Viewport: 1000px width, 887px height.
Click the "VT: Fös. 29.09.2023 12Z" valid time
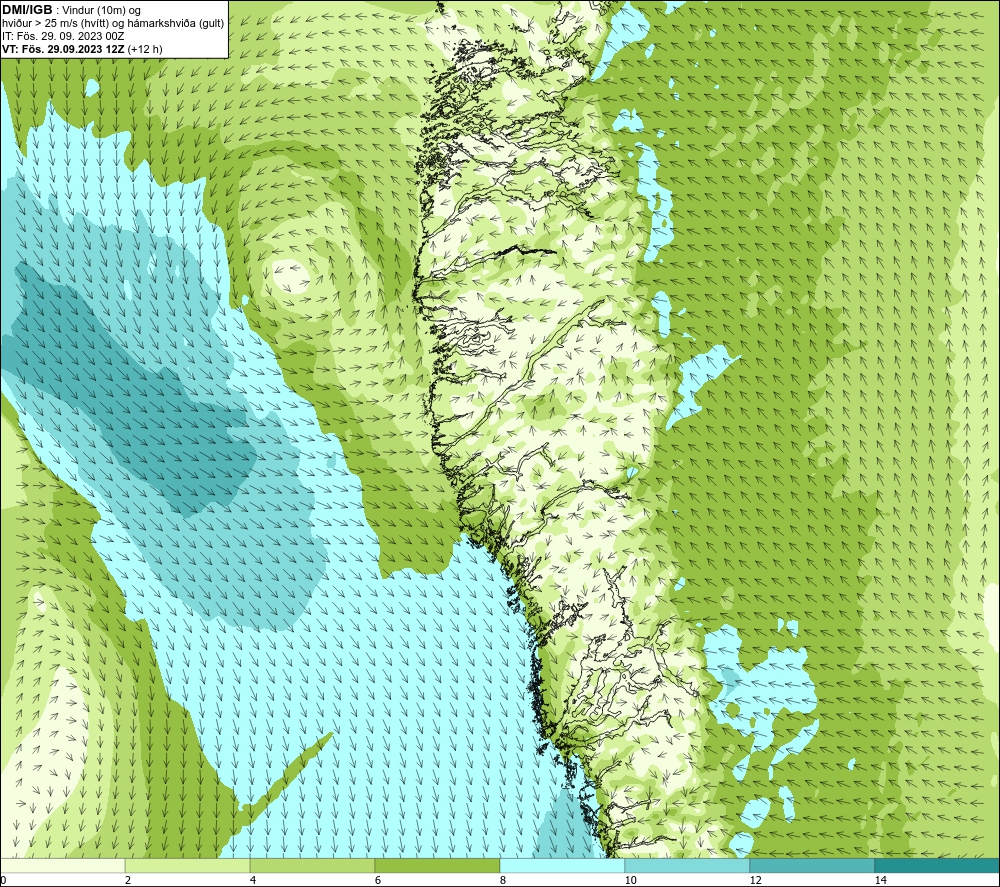tap(64, 48)
